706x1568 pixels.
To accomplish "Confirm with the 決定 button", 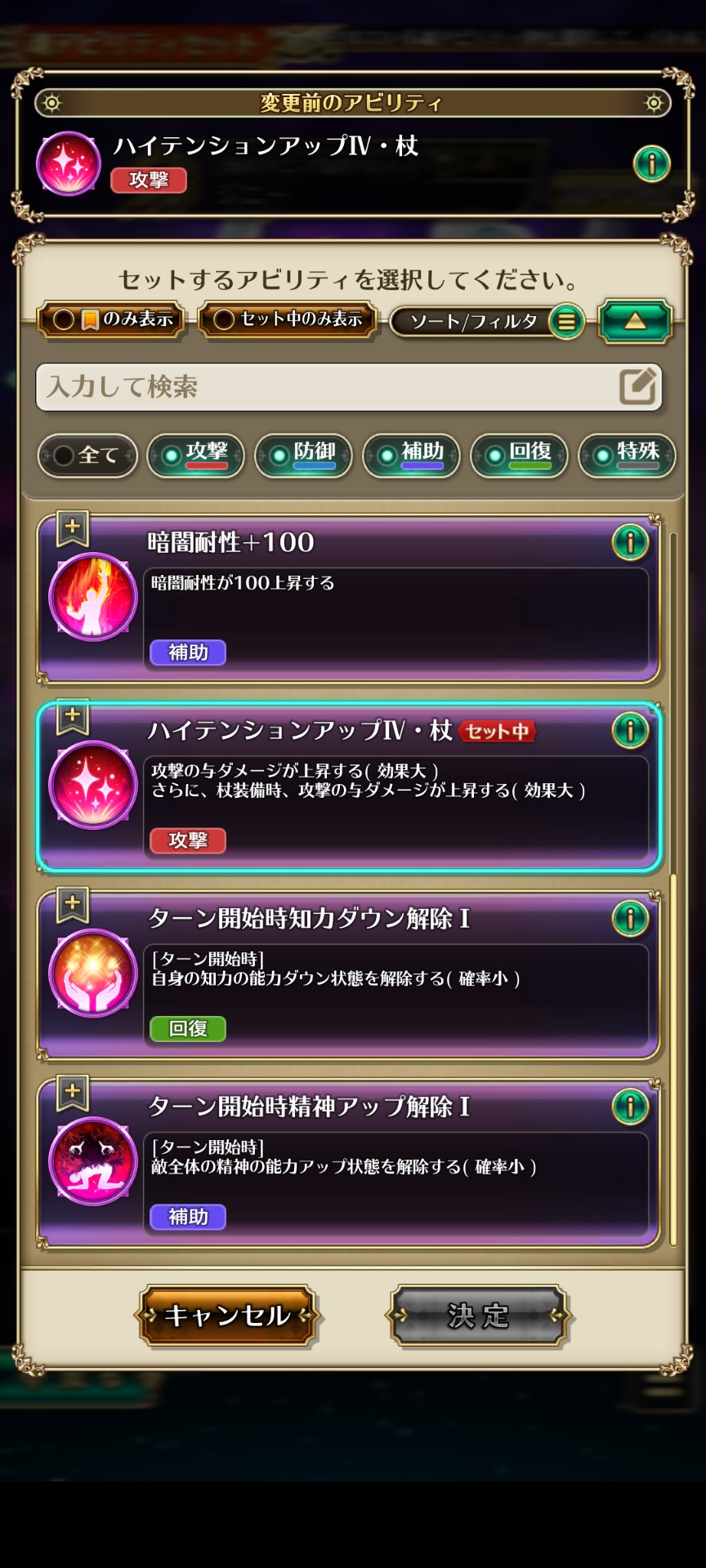I will 479,1316.
